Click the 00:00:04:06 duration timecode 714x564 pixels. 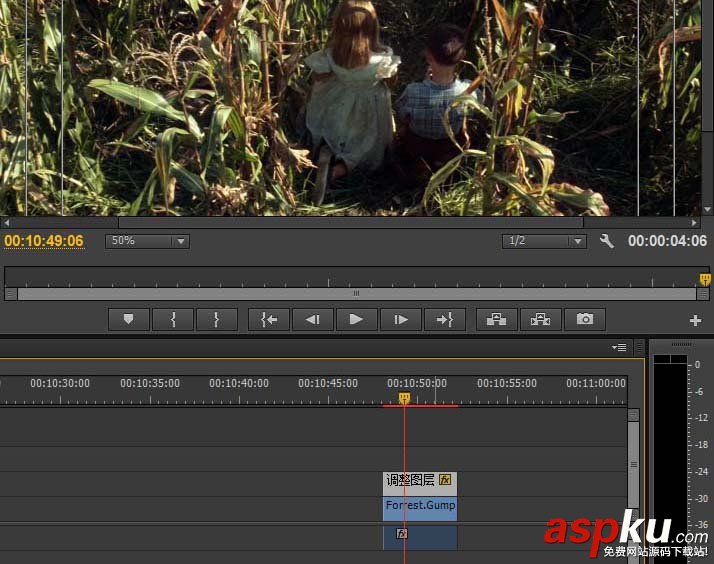[667, 241]
